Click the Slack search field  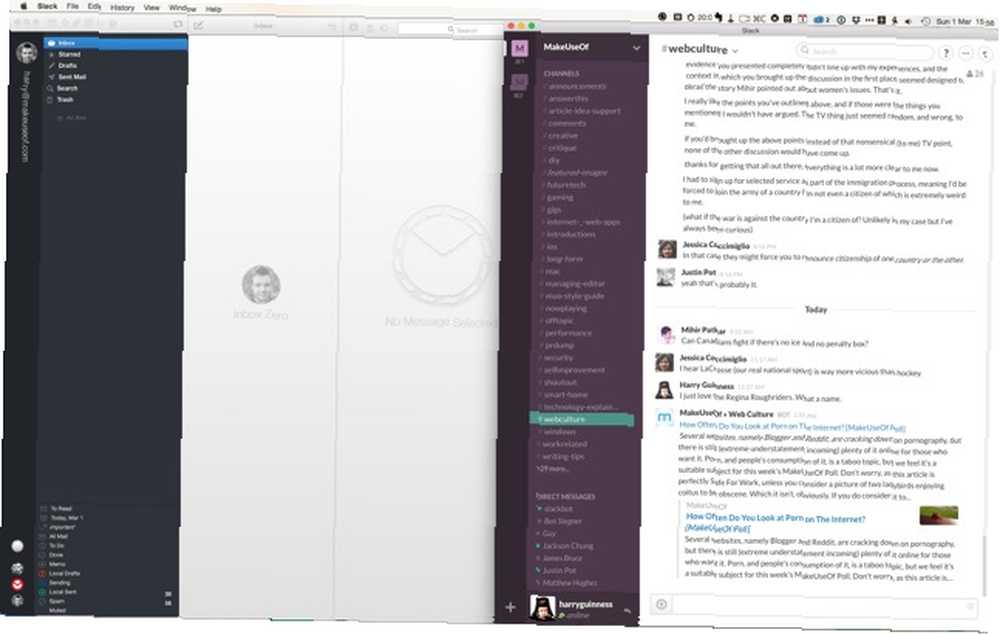pyautogui.click(x=864, y=51)
